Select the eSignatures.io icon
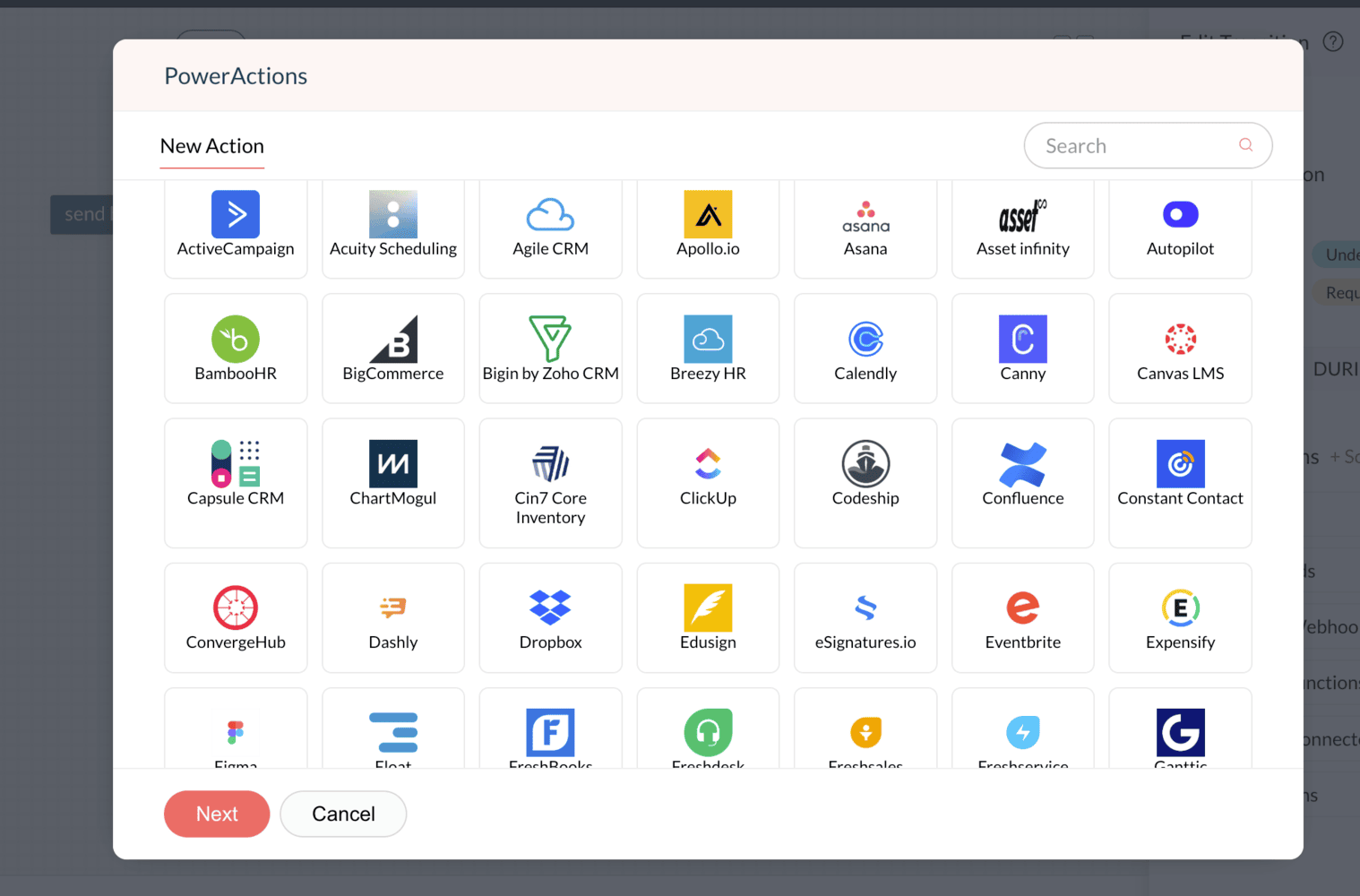The image size is (1360, 896). coord(865,607)
